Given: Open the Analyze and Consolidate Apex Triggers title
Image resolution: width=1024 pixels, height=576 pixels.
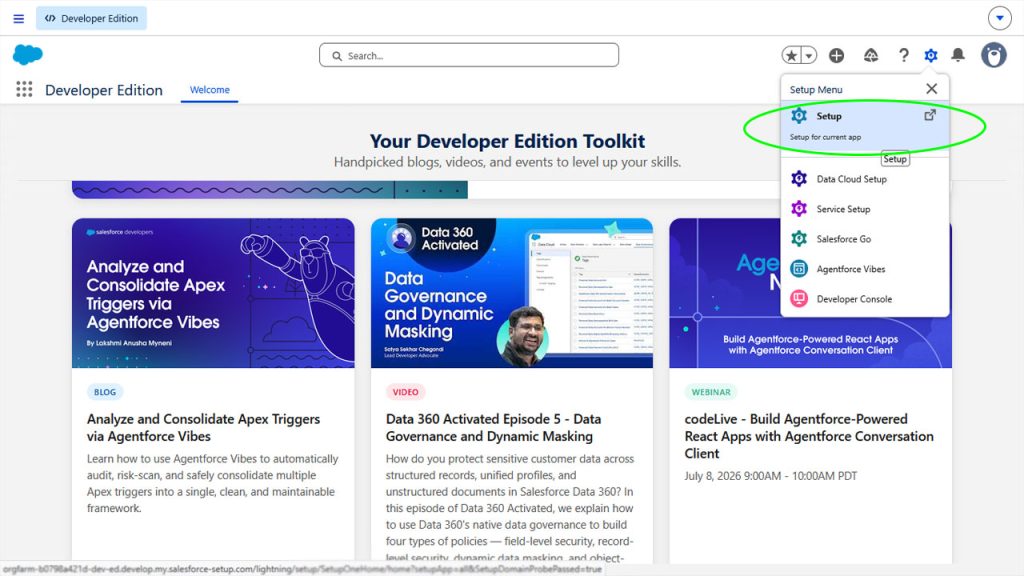Looking at the screenshot, I should coord(203,427).
